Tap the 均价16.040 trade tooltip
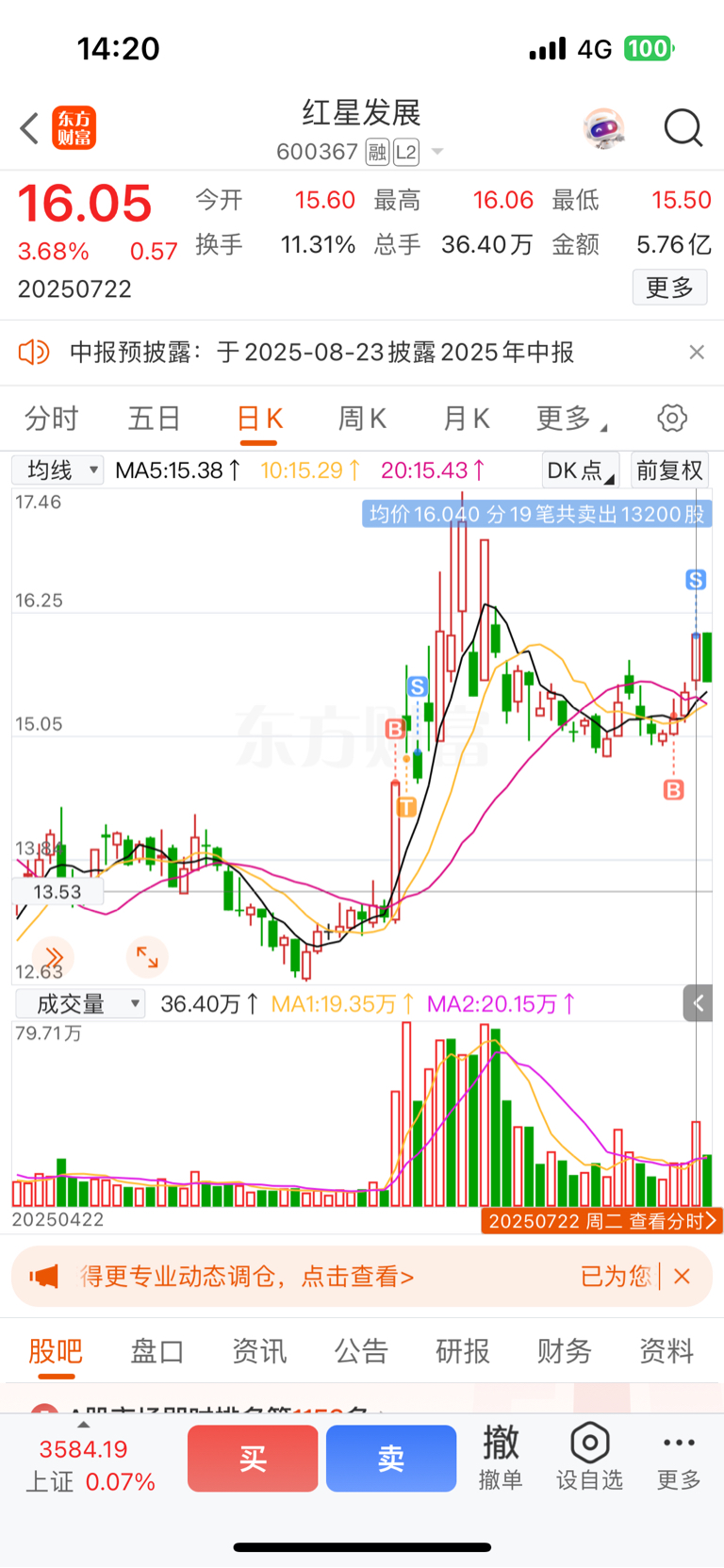This screenshot has height=1568, width=724. (x=536, y=514)
